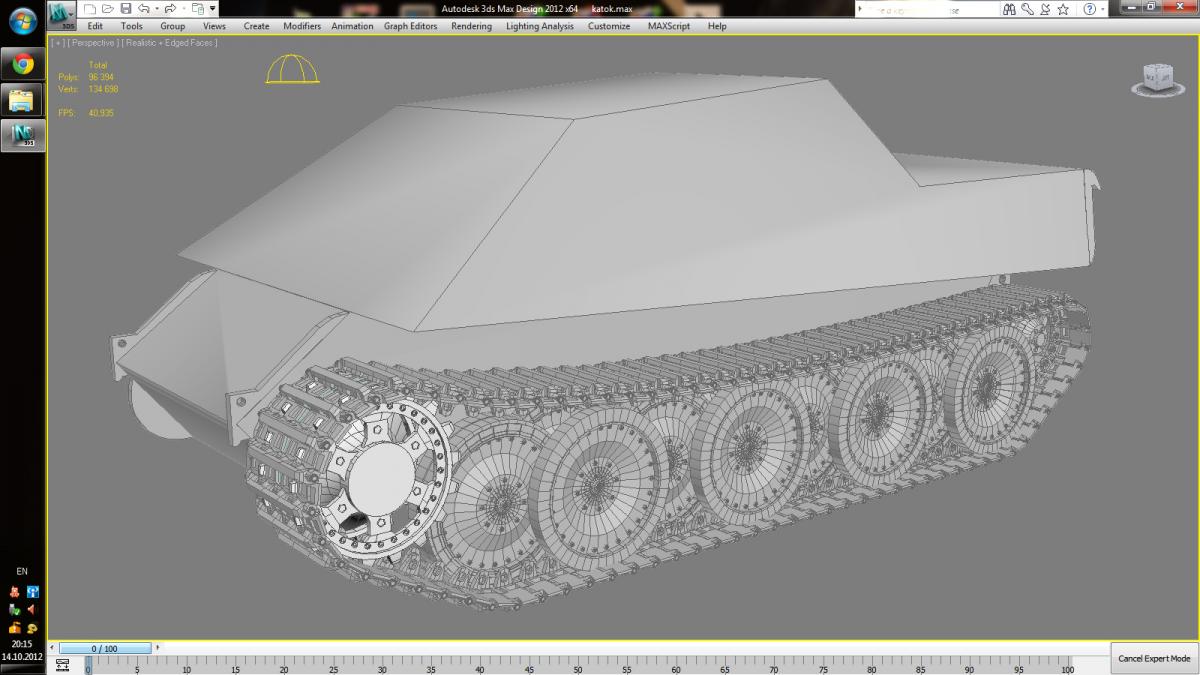
Task: Click the Verts count 134 698 statistic
Action: pyautogui.click(x=89, y=89)
